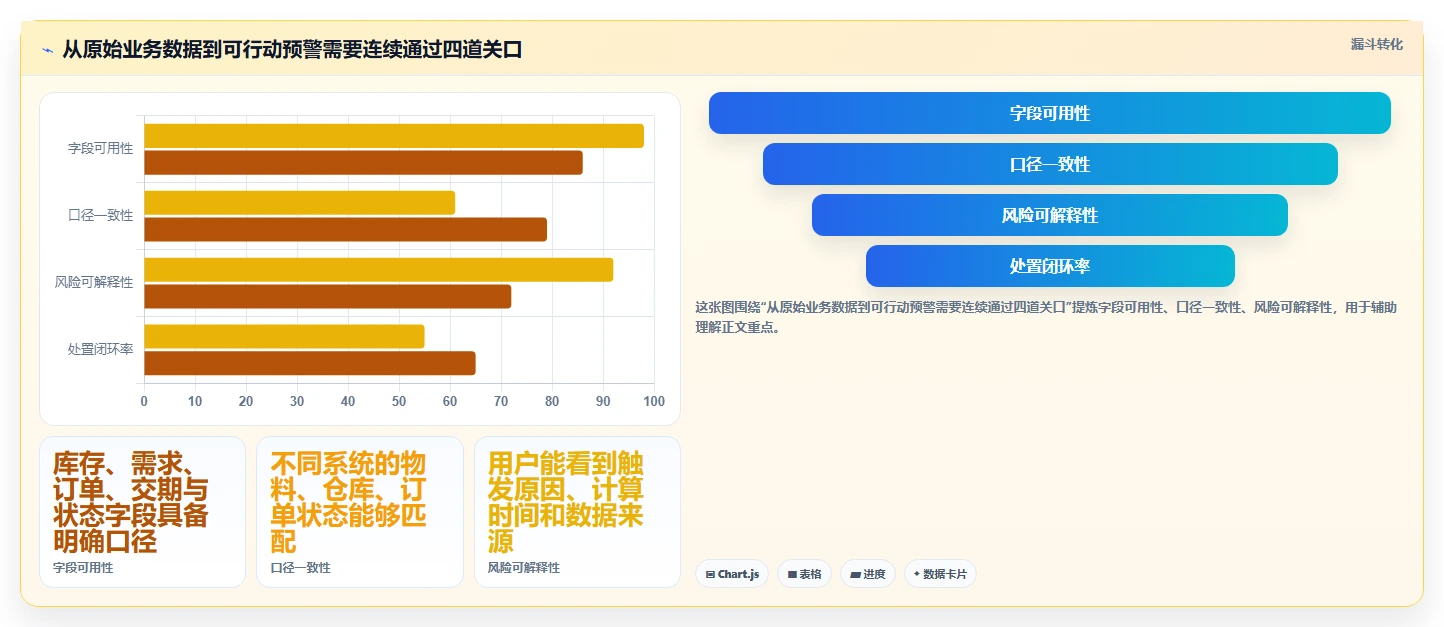The width and height of the screenshot is (1444, 627).
Task: Select the 风险可解释性 funnel stage
Action: [1050, 215]
